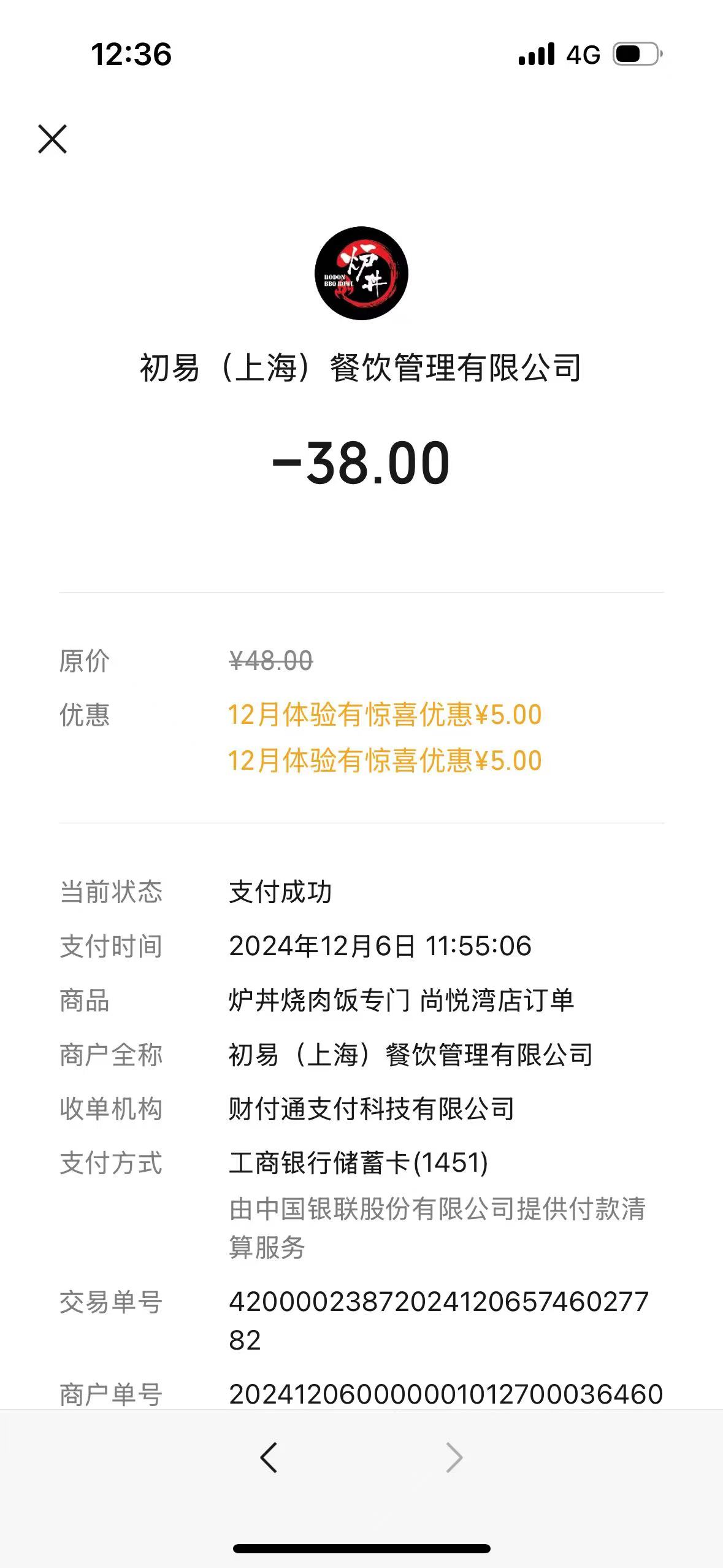The height and width of the screenshot is (1568, 723).
Task: Select the 交易单号 transaction number
Action: (438, 1321)
